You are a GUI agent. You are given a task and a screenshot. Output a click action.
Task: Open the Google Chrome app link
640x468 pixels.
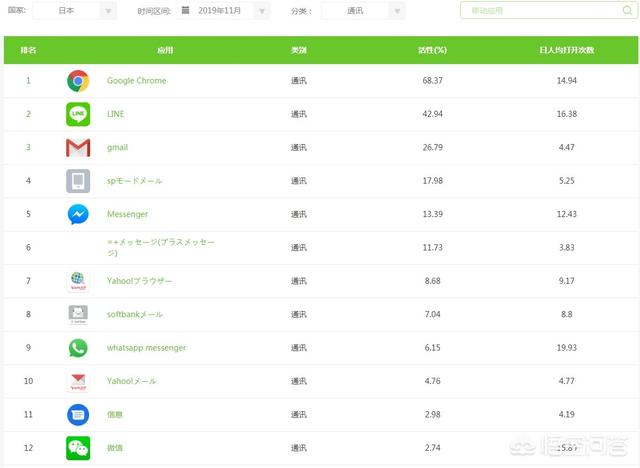136,81
